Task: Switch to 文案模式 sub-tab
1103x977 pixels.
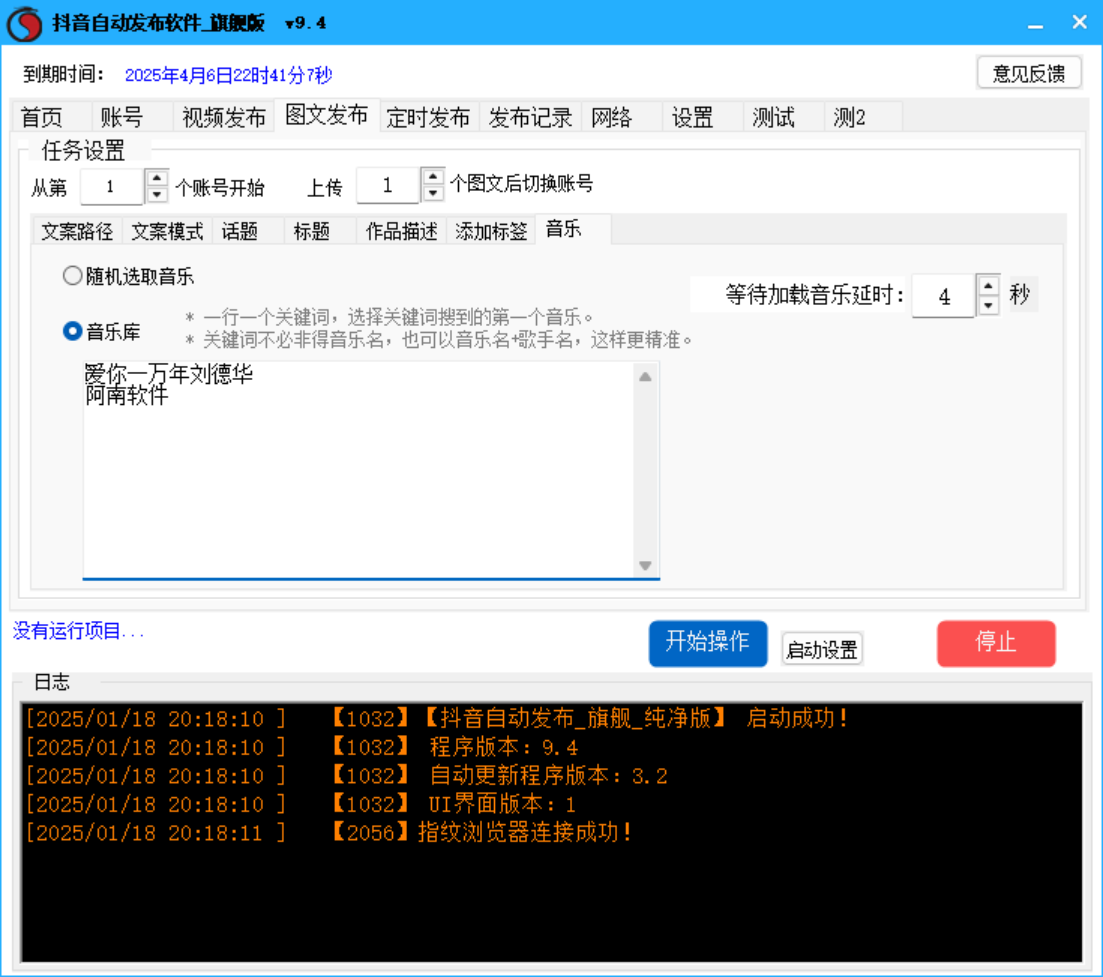Action: point(167,231)
